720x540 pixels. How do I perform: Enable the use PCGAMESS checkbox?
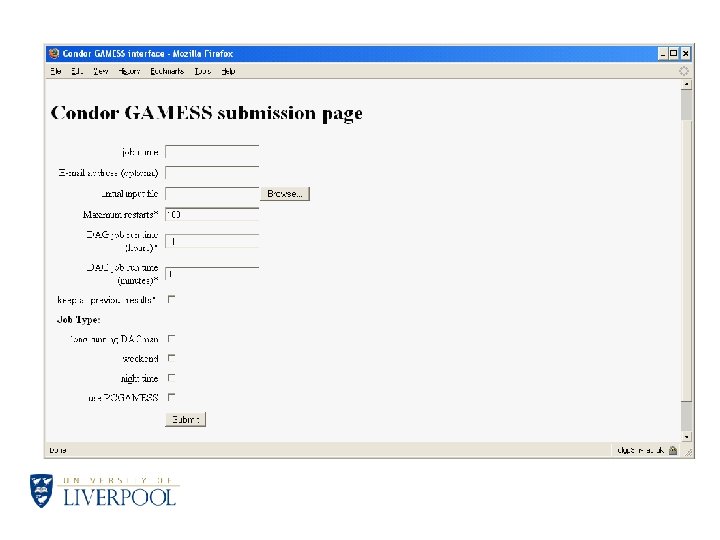point(171,397)
